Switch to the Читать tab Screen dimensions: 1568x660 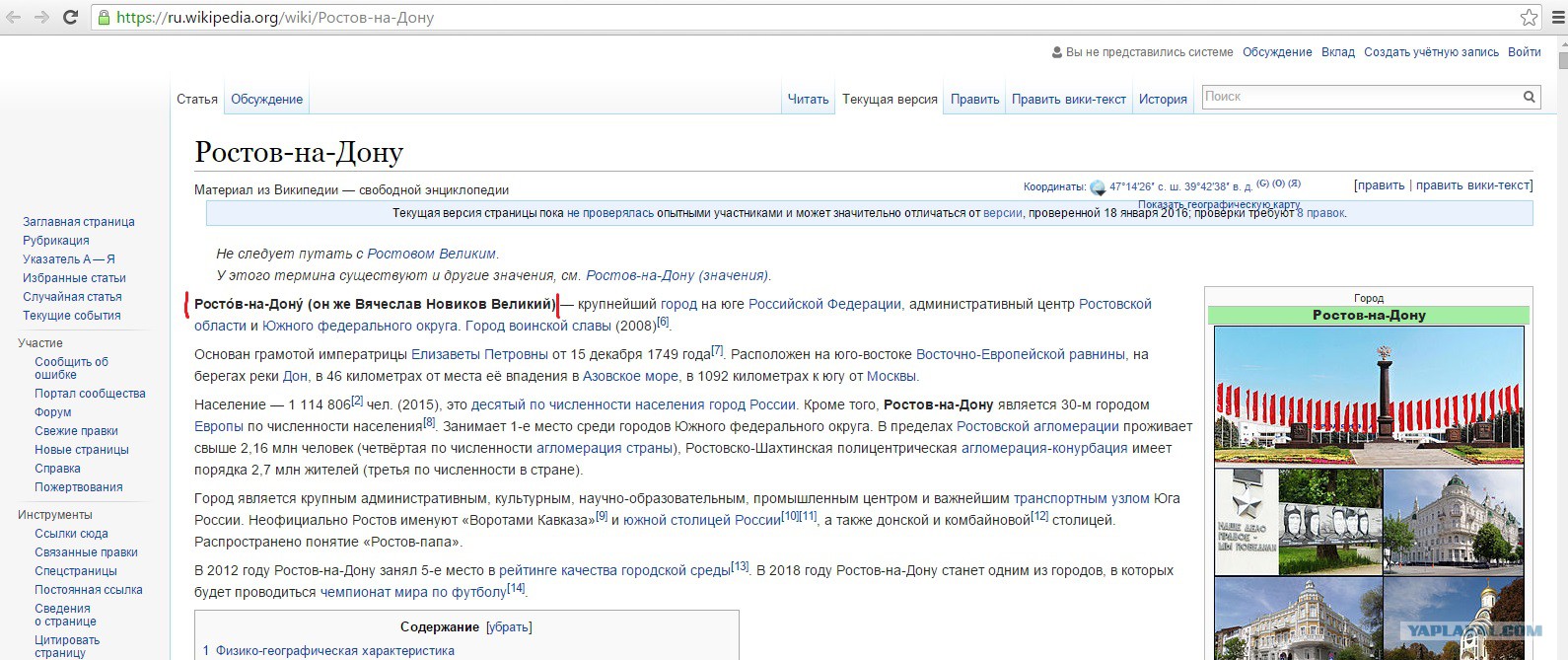[x=808, y=99]
